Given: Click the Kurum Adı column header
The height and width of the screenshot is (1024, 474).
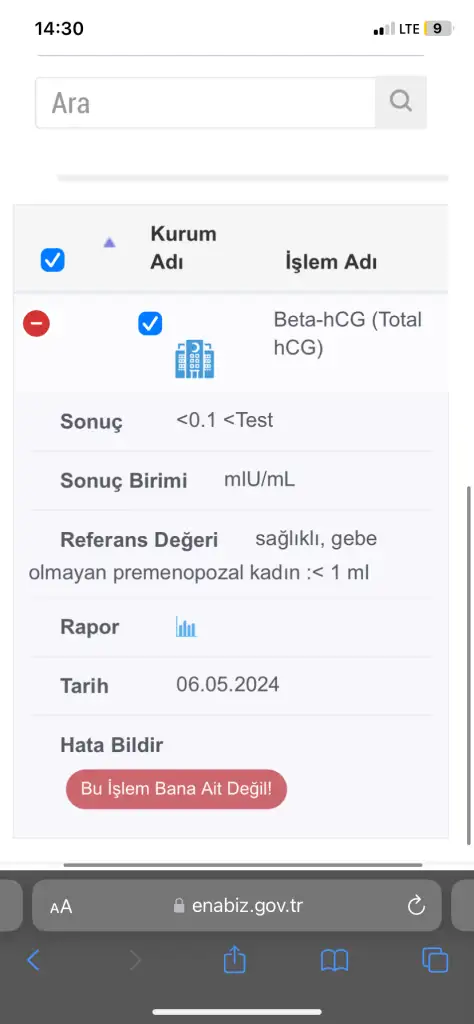Looking at the screenshot, I should coord(183,248).
